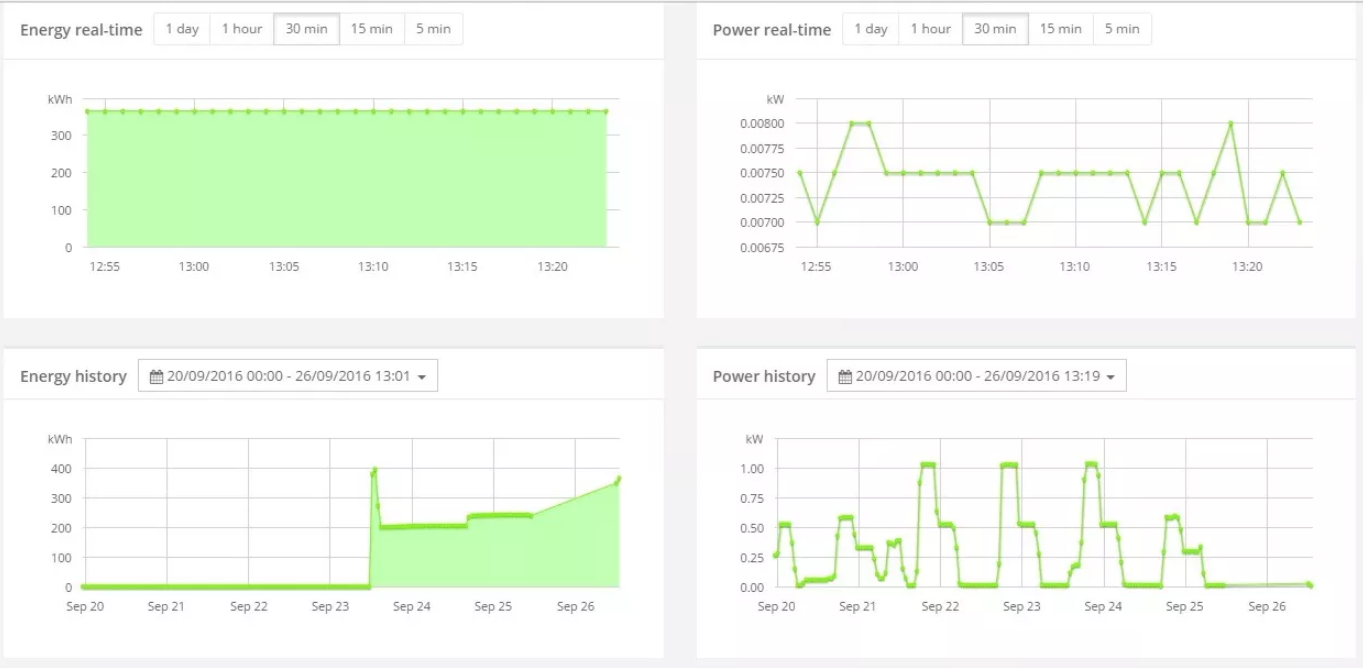
Task: Choose 5 min for Power real-time
Action: 1122,29
